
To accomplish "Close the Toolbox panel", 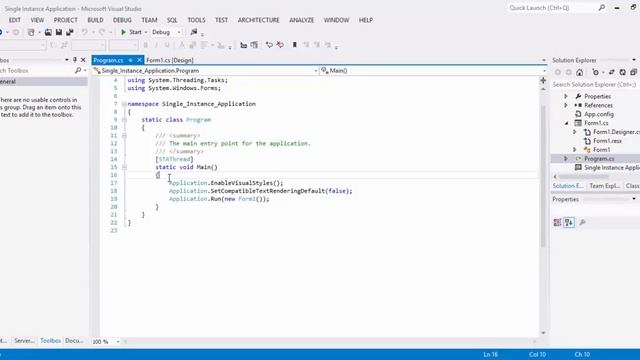I will 83,60.
